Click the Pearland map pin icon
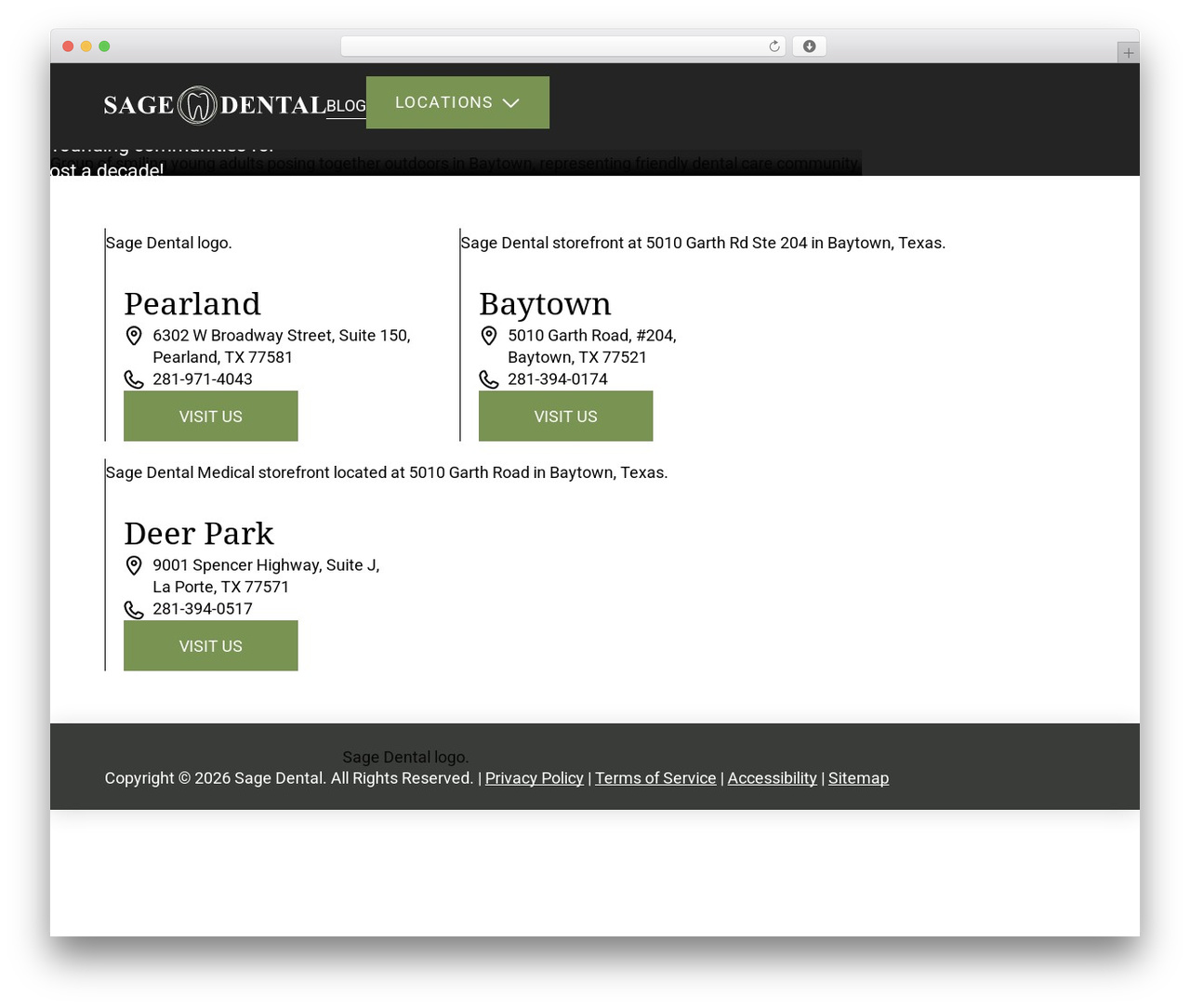Viewport: 1190px width, 1008px height. coord(134,336)
